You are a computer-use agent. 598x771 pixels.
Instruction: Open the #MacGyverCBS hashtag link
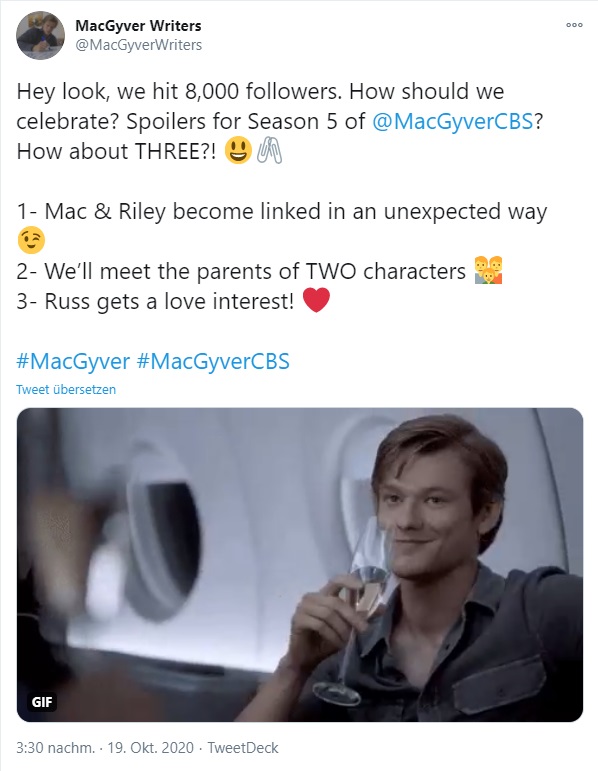[x=213, y=361]
